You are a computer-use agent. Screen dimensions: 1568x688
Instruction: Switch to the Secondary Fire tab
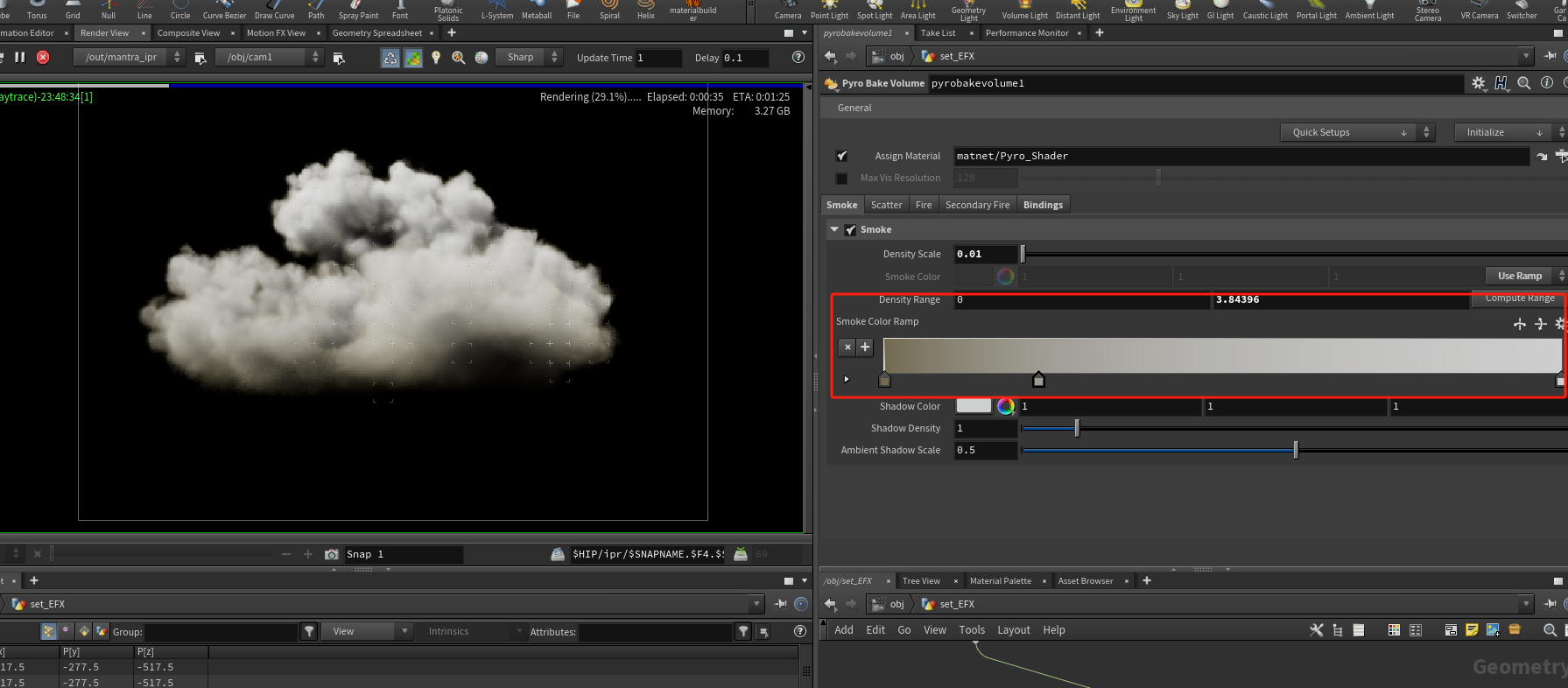pyautogui.click(x=977, y=205)
